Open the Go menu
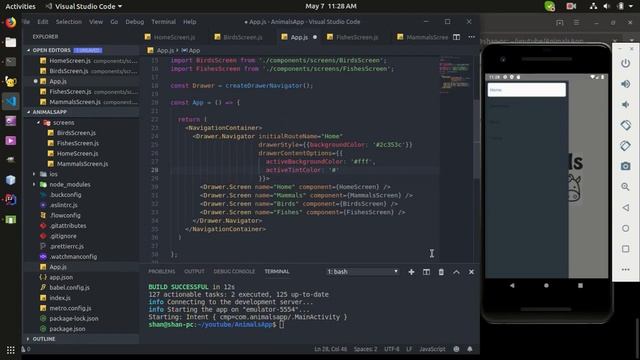The image size is (640, 360). pos(114,22)
